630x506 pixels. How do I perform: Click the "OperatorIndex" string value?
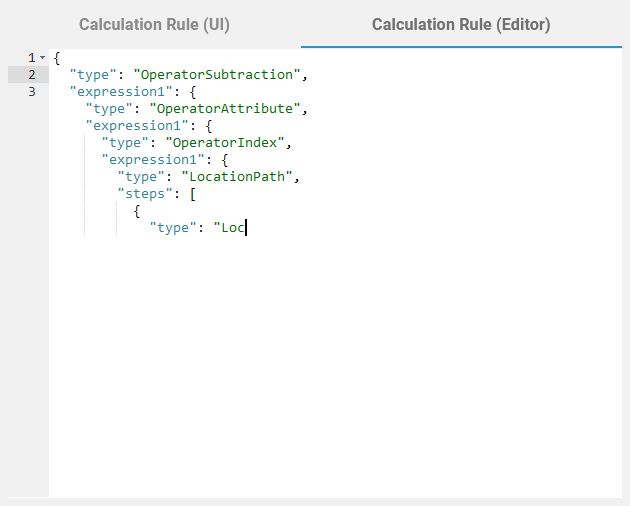click(225, 143)
